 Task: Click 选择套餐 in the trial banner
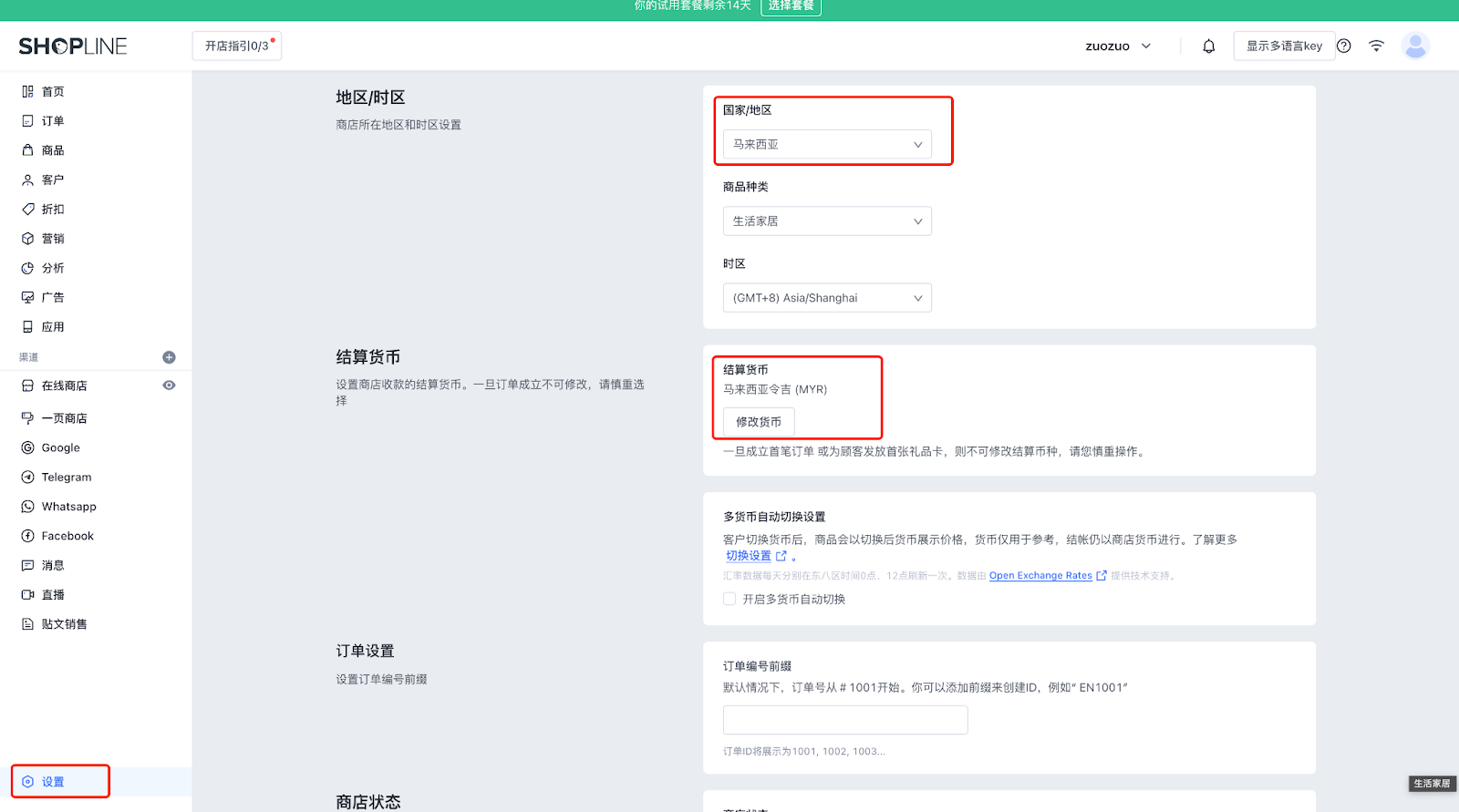coord(791,6)
